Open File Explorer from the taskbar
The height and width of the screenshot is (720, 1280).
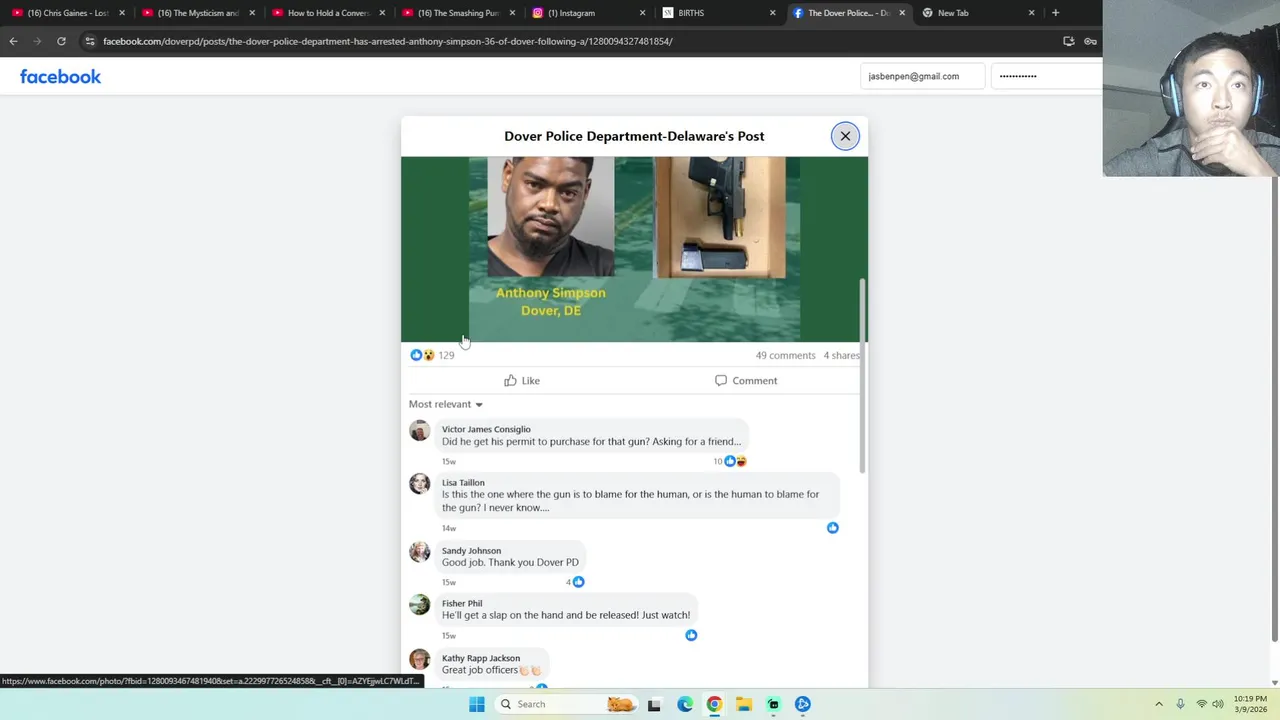[744, 704]
